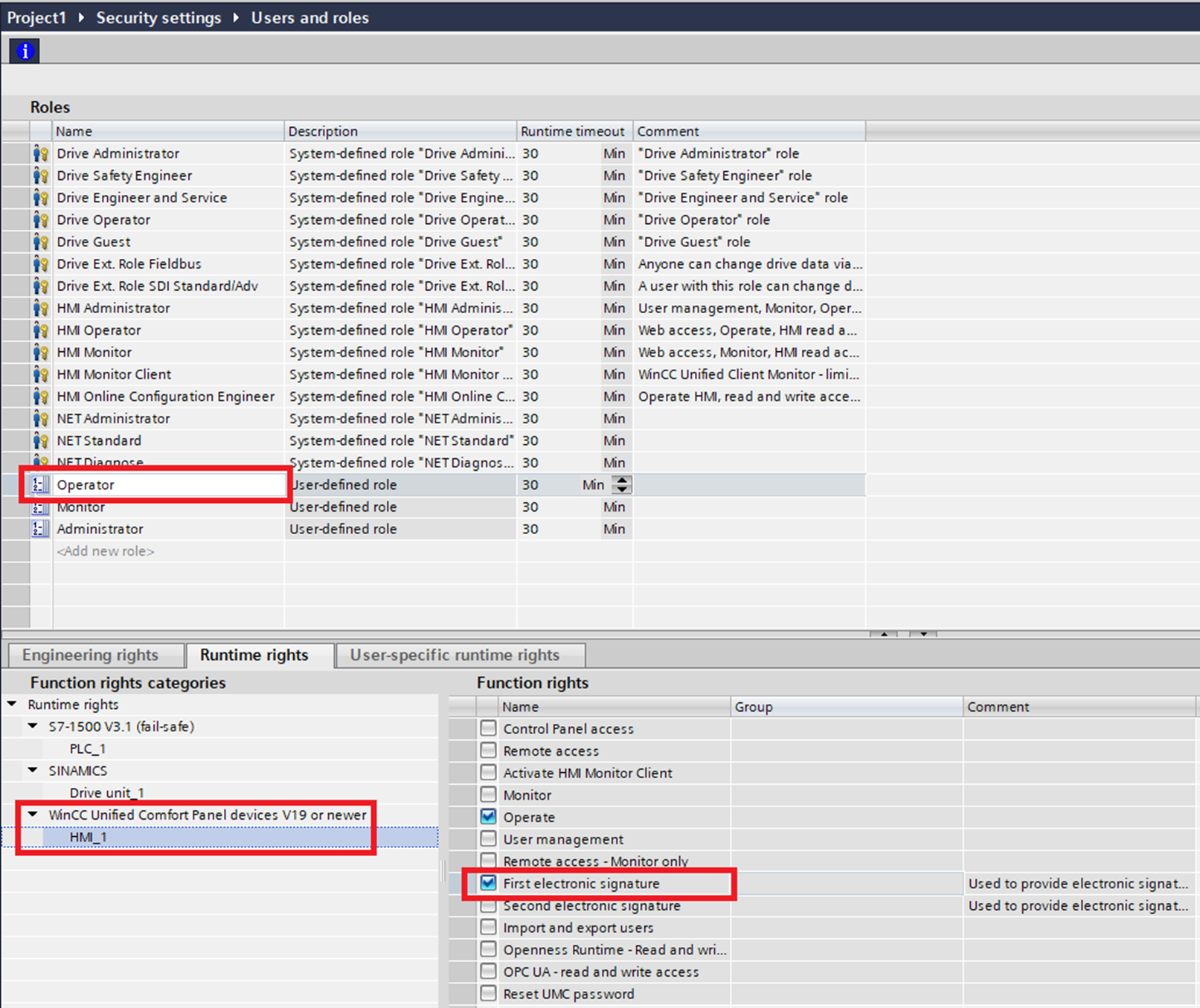The height and width of the screenshot is (1008, 1200).
Task: Collapse the Runtime rights tree node
Action: (12, 704)
